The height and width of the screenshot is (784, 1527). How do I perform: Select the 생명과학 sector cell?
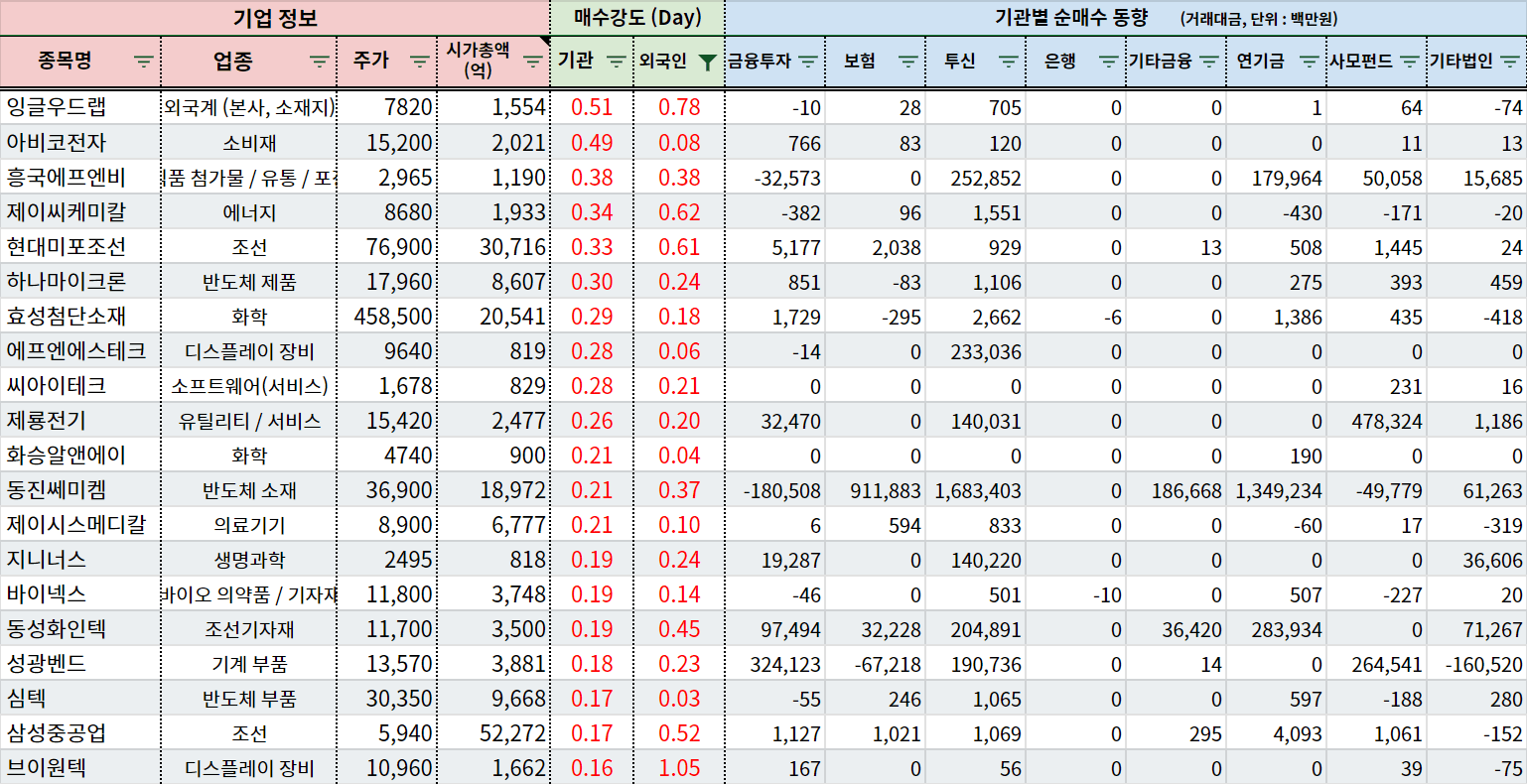(x=249, y=559)
